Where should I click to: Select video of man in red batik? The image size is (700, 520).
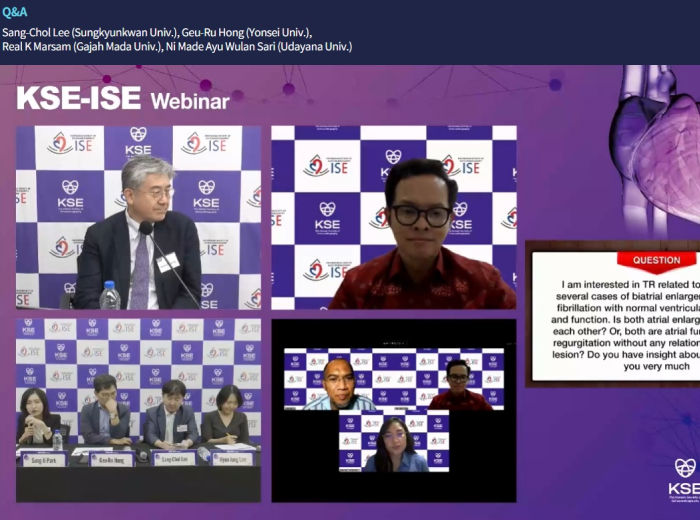pyautogui.click(x=393, y=217)
